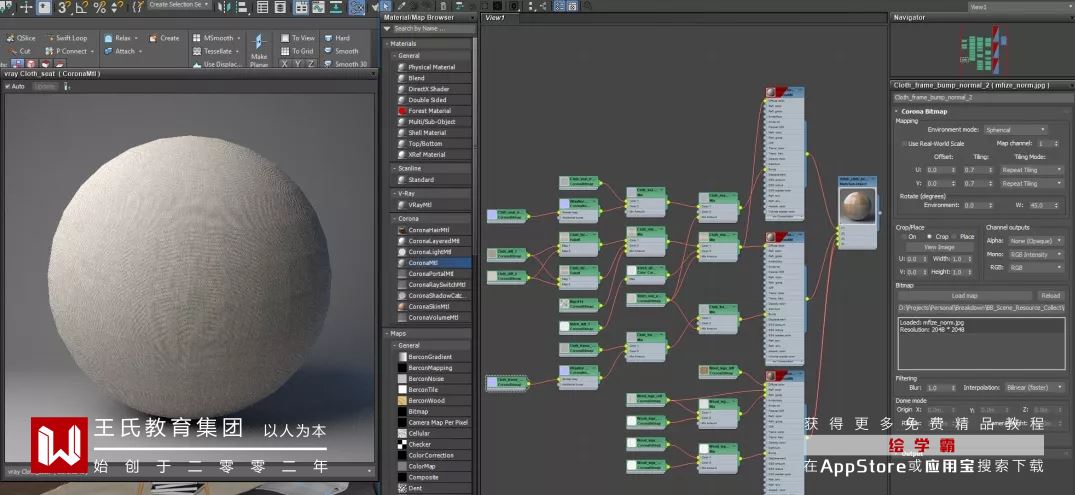Toggle the Material/Map Browser panel icon
The height and width of the screenshot is (495, 1075).
(557, 6)
